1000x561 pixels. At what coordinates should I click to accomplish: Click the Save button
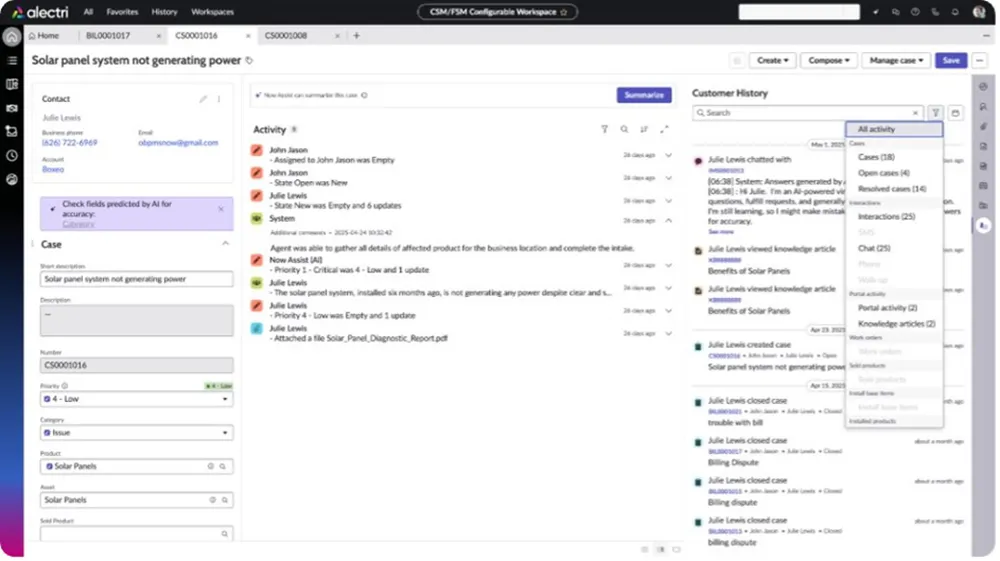tap(950, 60)
